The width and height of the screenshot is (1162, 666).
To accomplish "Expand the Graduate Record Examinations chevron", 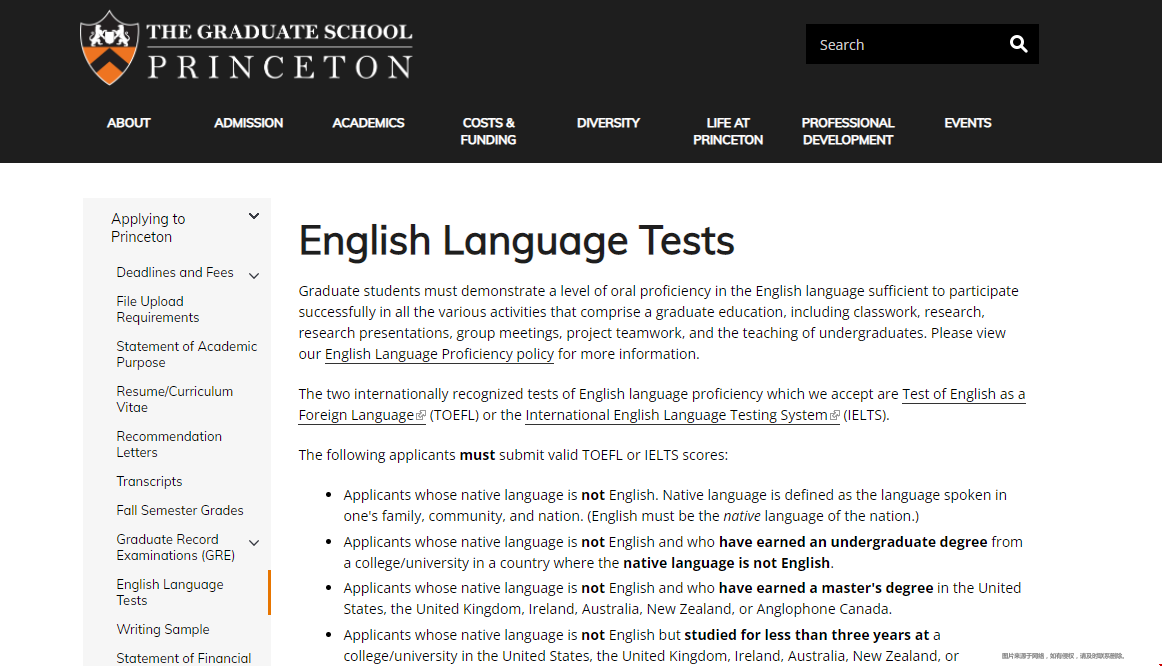I will point(254,543).
